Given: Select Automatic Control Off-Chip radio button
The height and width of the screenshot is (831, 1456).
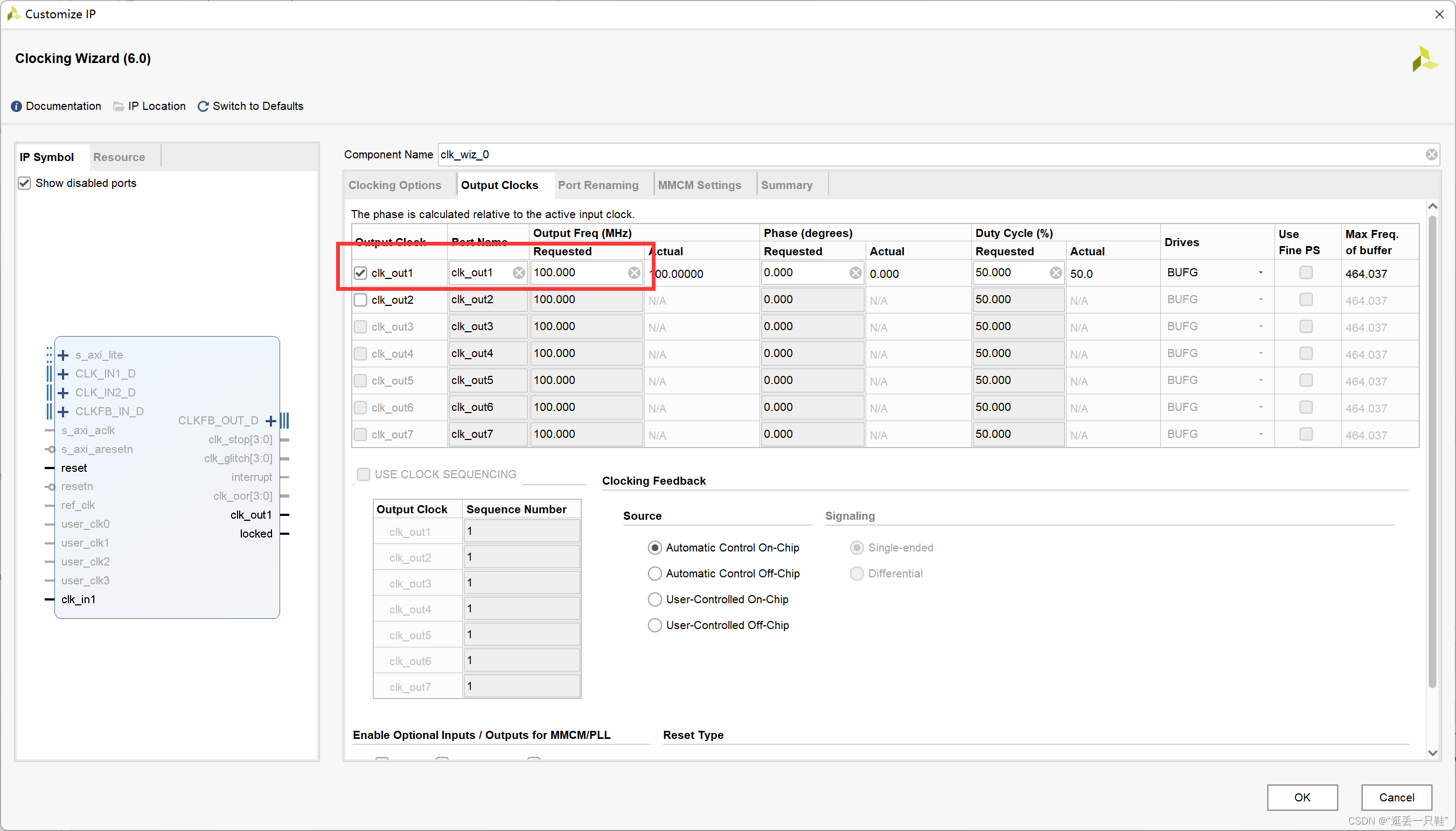Looking at the screenshot, I should 654,573.
